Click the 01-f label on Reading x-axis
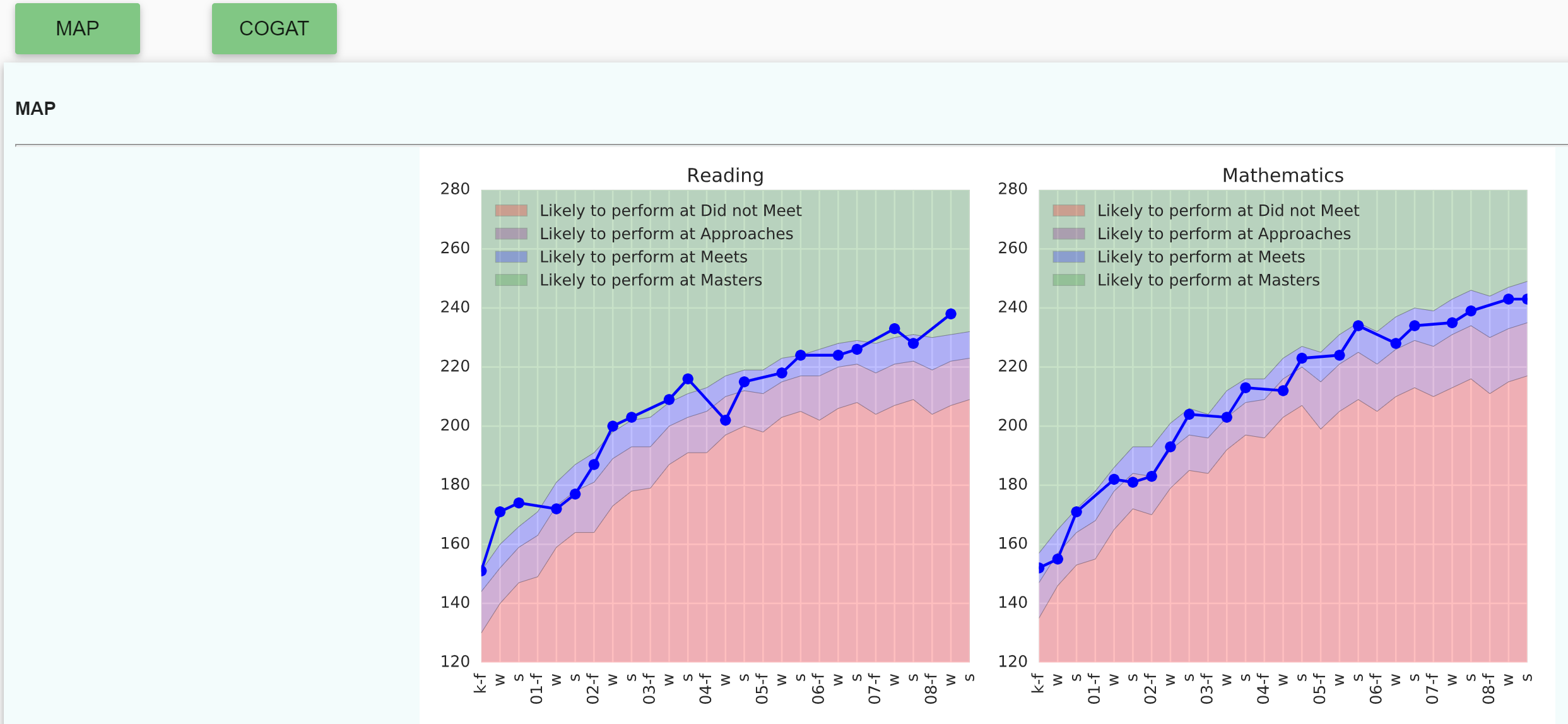The width and height of the screenshot is (1568, 724). coord(536,689)
